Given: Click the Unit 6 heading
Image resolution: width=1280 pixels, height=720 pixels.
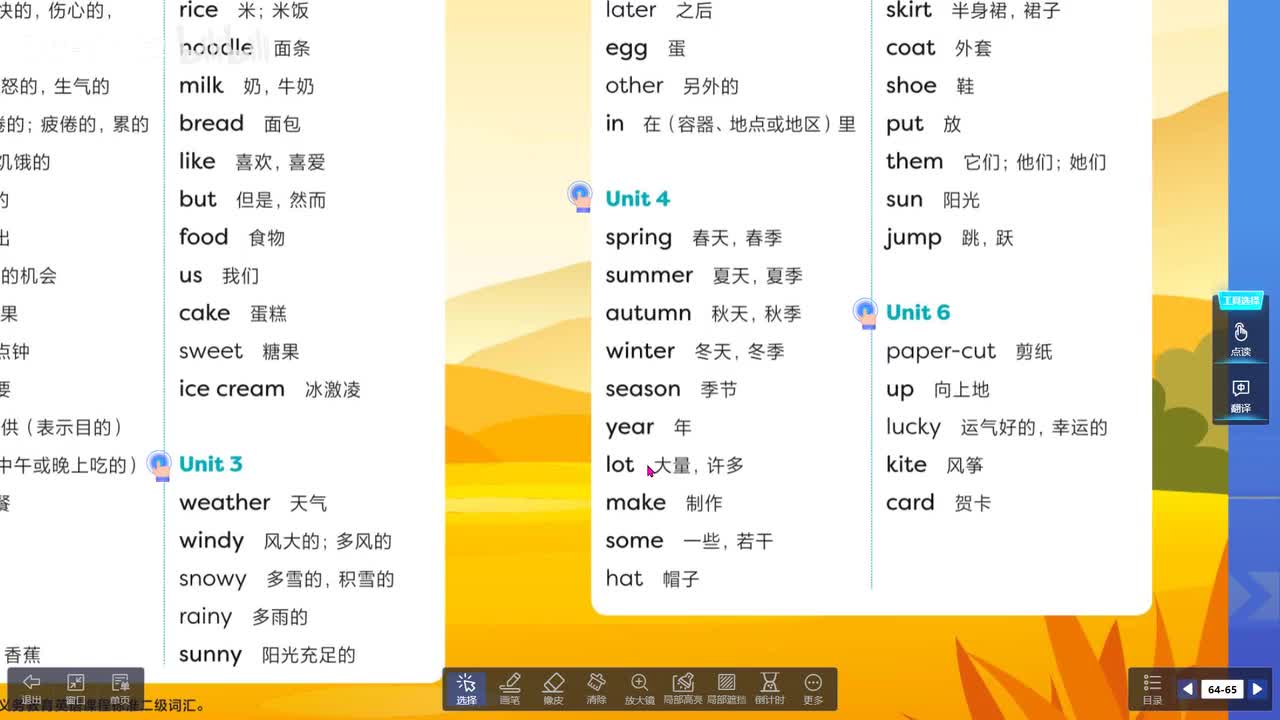Looking at the screenshot, I should coord(917,313).
